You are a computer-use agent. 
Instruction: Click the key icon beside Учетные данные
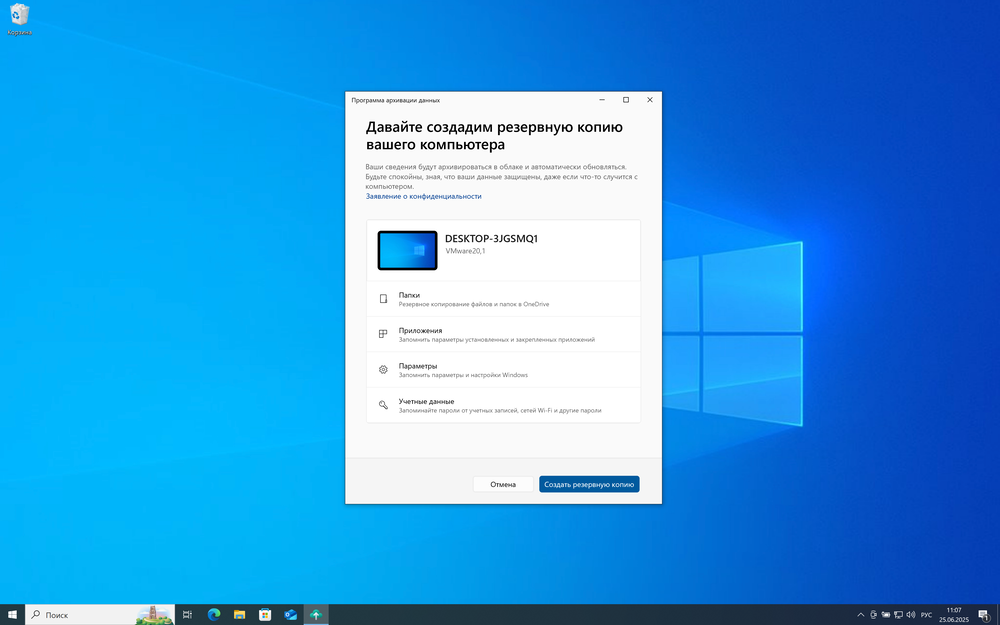pos(383,405)
